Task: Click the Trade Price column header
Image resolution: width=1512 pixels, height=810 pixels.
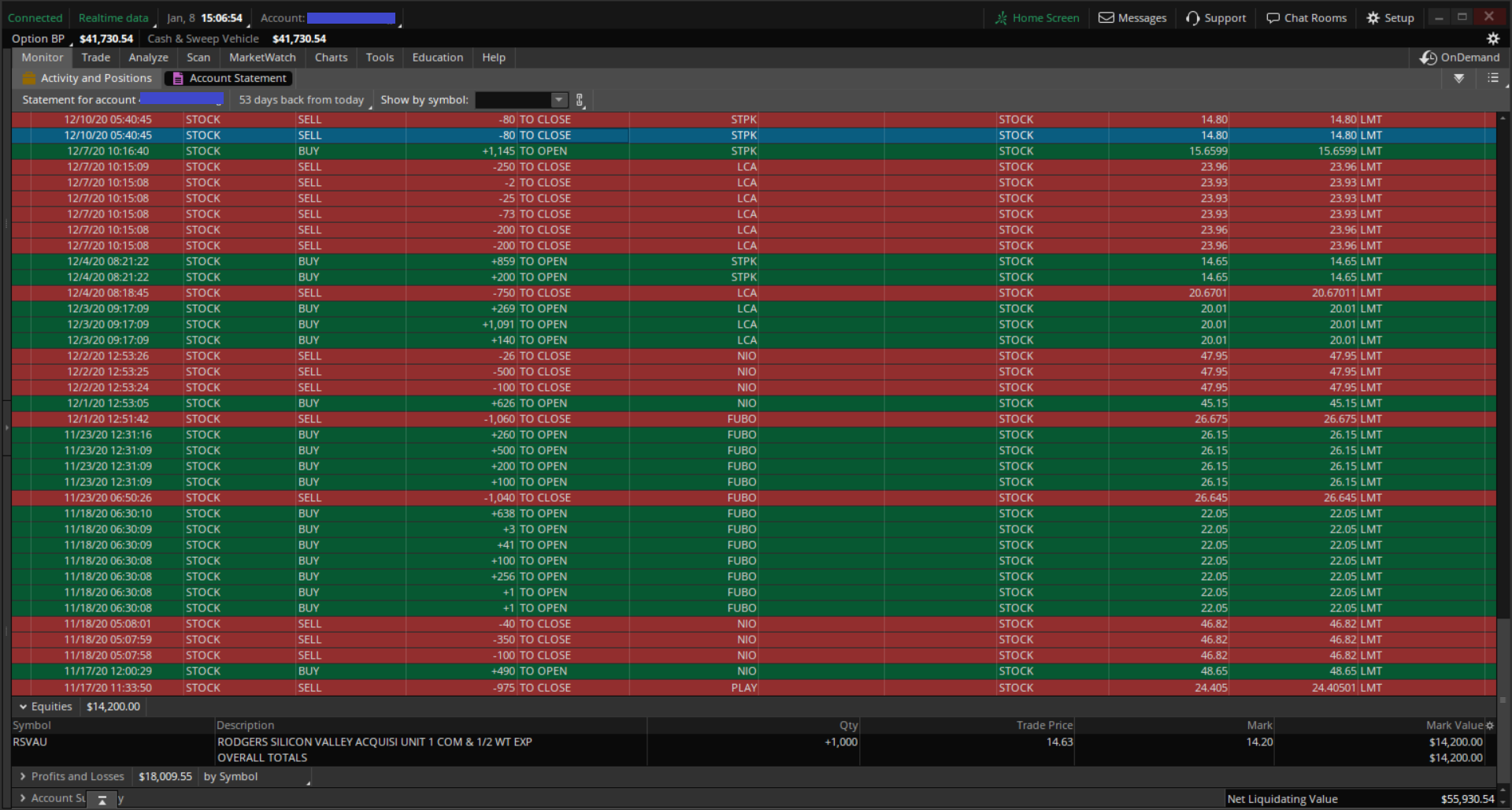Action: [x=1044, y=725]
